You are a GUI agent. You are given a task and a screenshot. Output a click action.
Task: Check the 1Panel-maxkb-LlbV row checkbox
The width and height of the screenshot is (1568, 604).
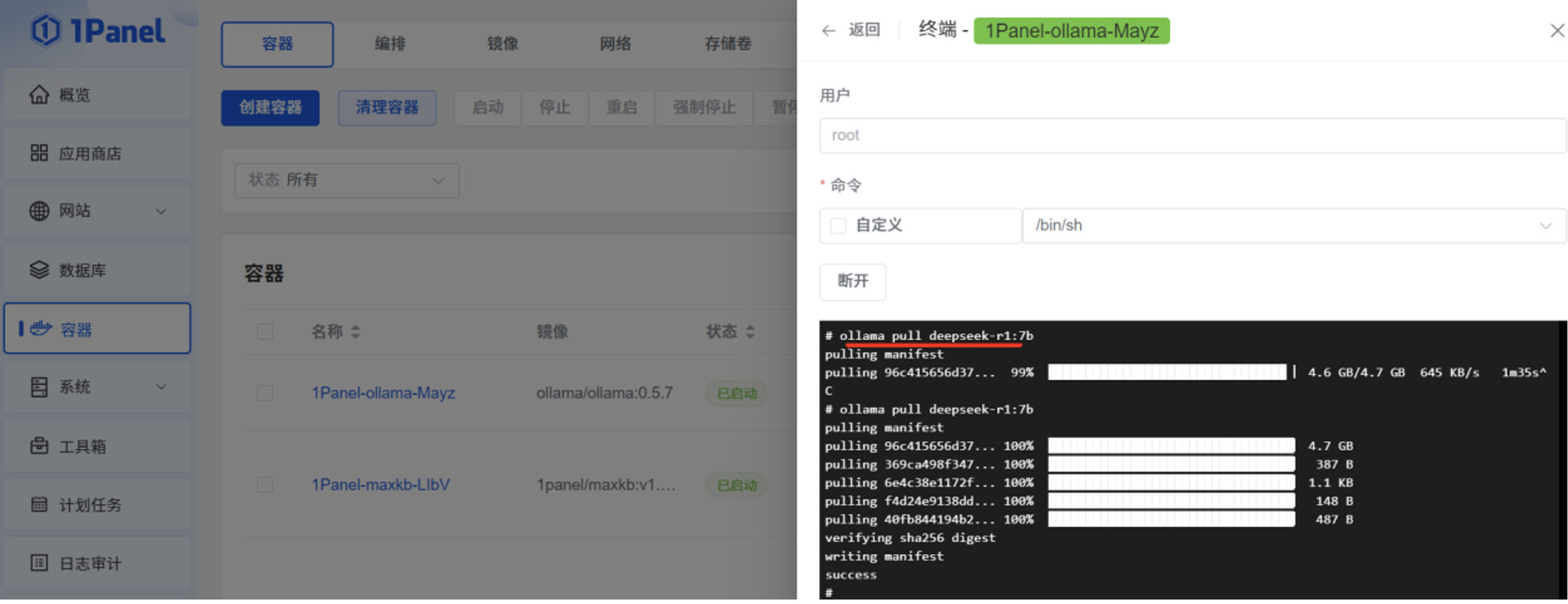tap(265, 485)
